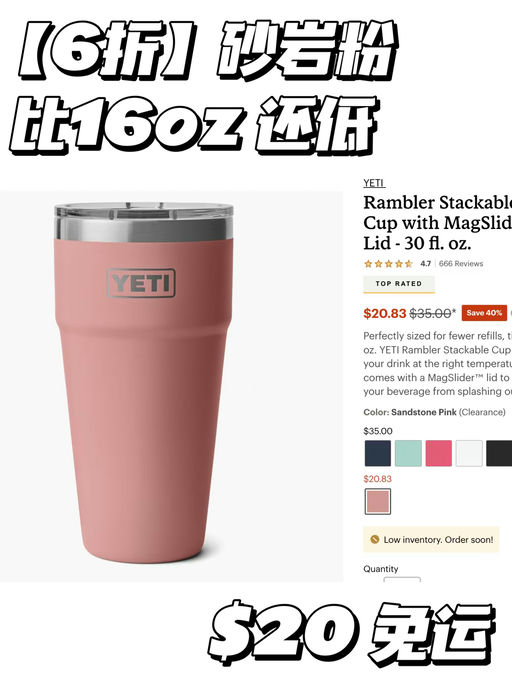The height and width of the screenshot is (682, 512).
Task: Select the hot pink color swatch
Action: [438, 453]
